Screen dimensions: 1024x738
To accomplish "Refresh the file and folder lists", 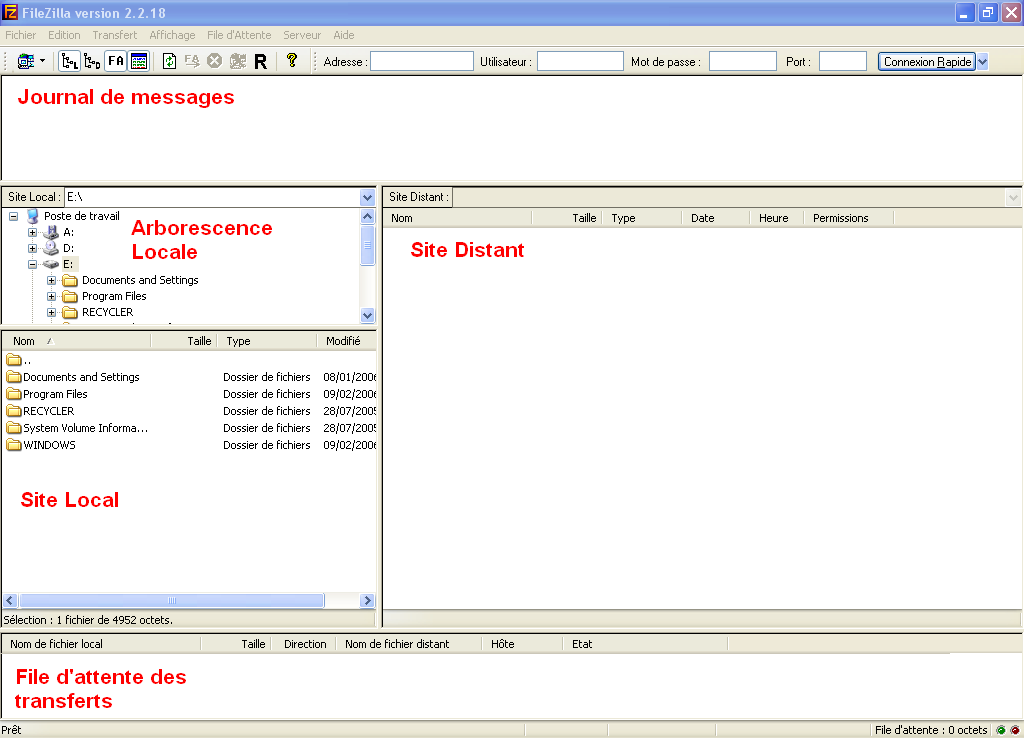I will pos(170,60).
